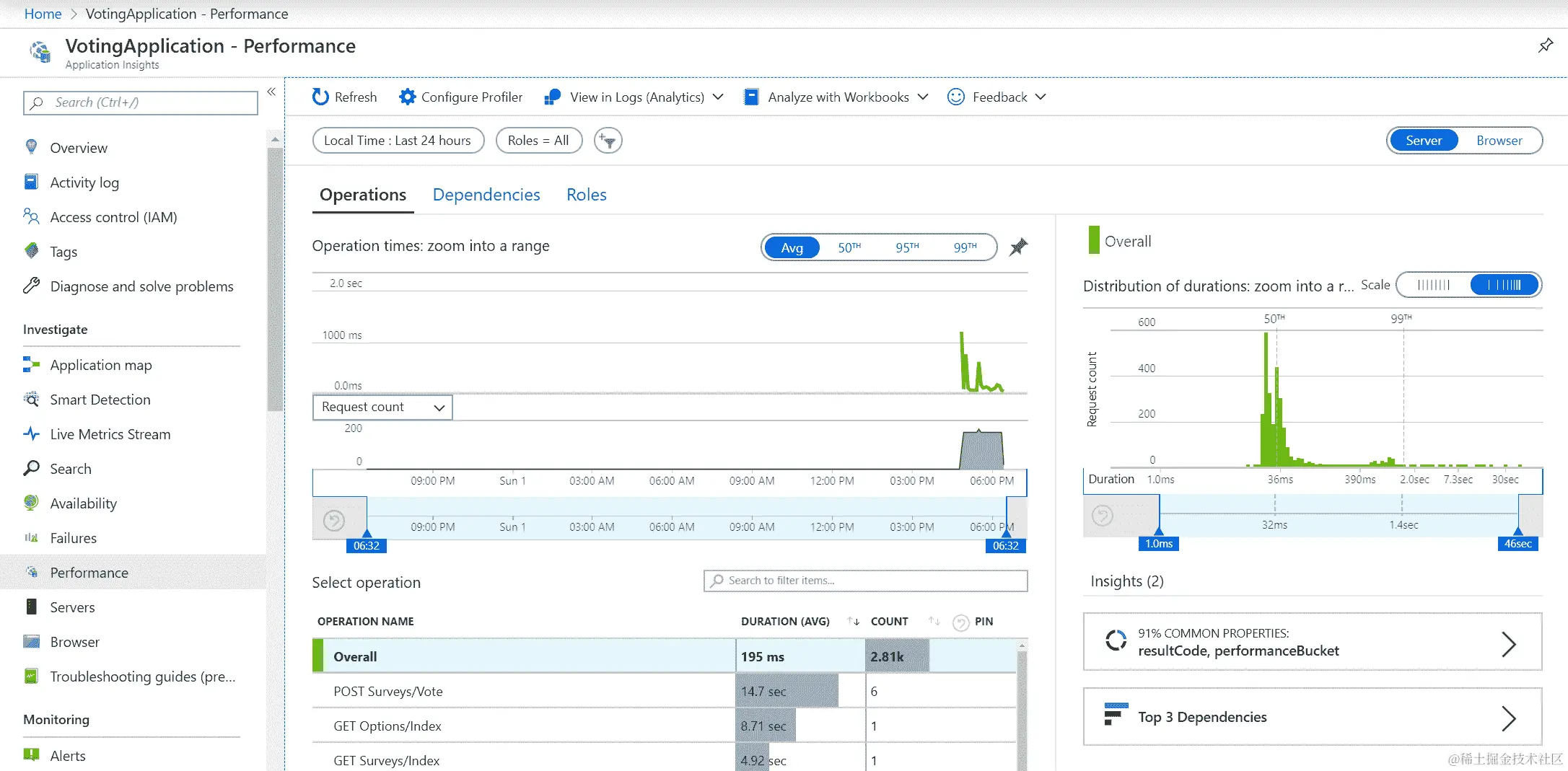
Task: Select 99th percentile aggregation
Action: (965, 247)
